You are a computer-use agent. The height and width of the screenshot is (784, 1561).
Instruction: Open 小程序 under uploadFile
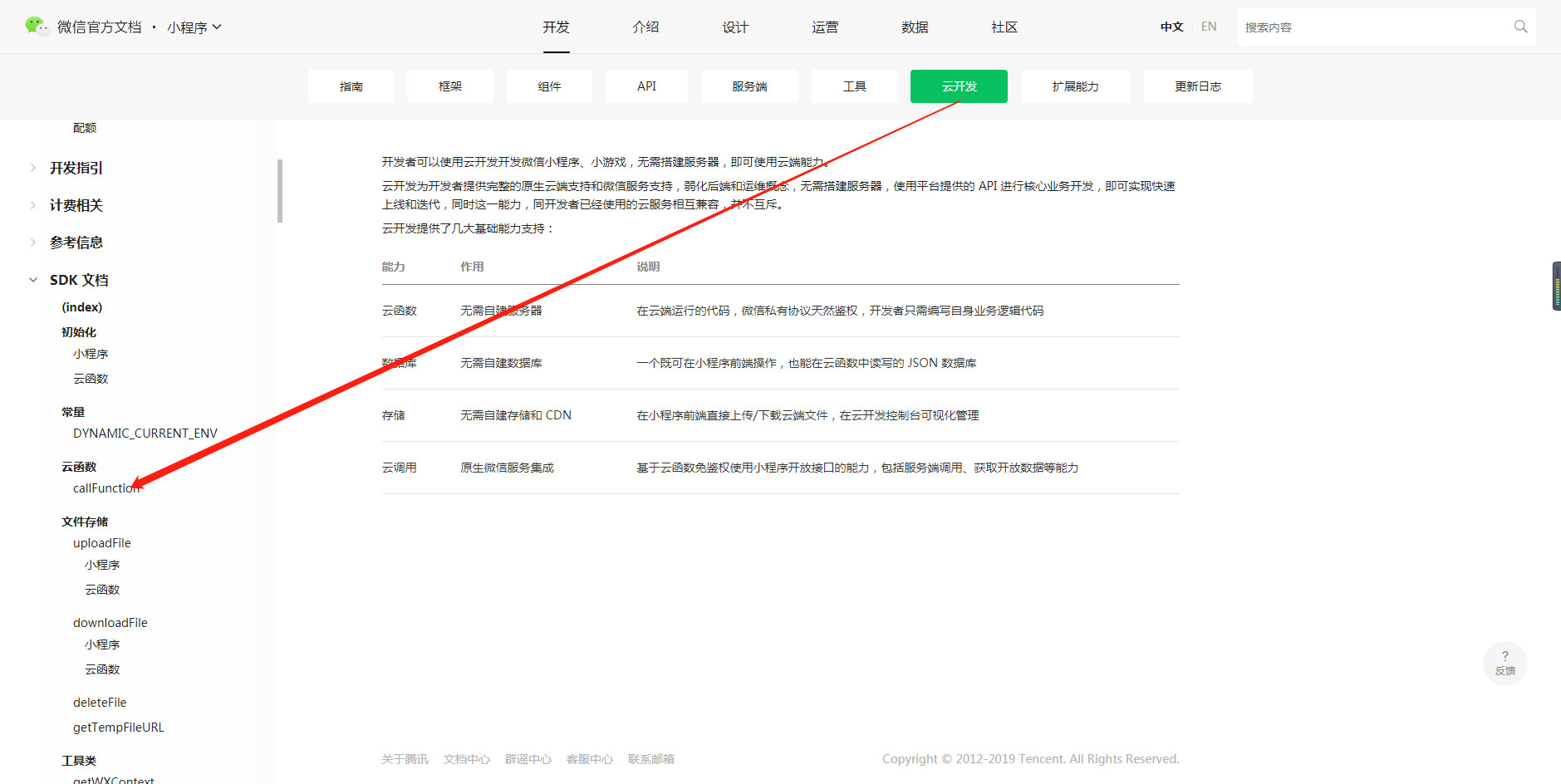point(102,565)
